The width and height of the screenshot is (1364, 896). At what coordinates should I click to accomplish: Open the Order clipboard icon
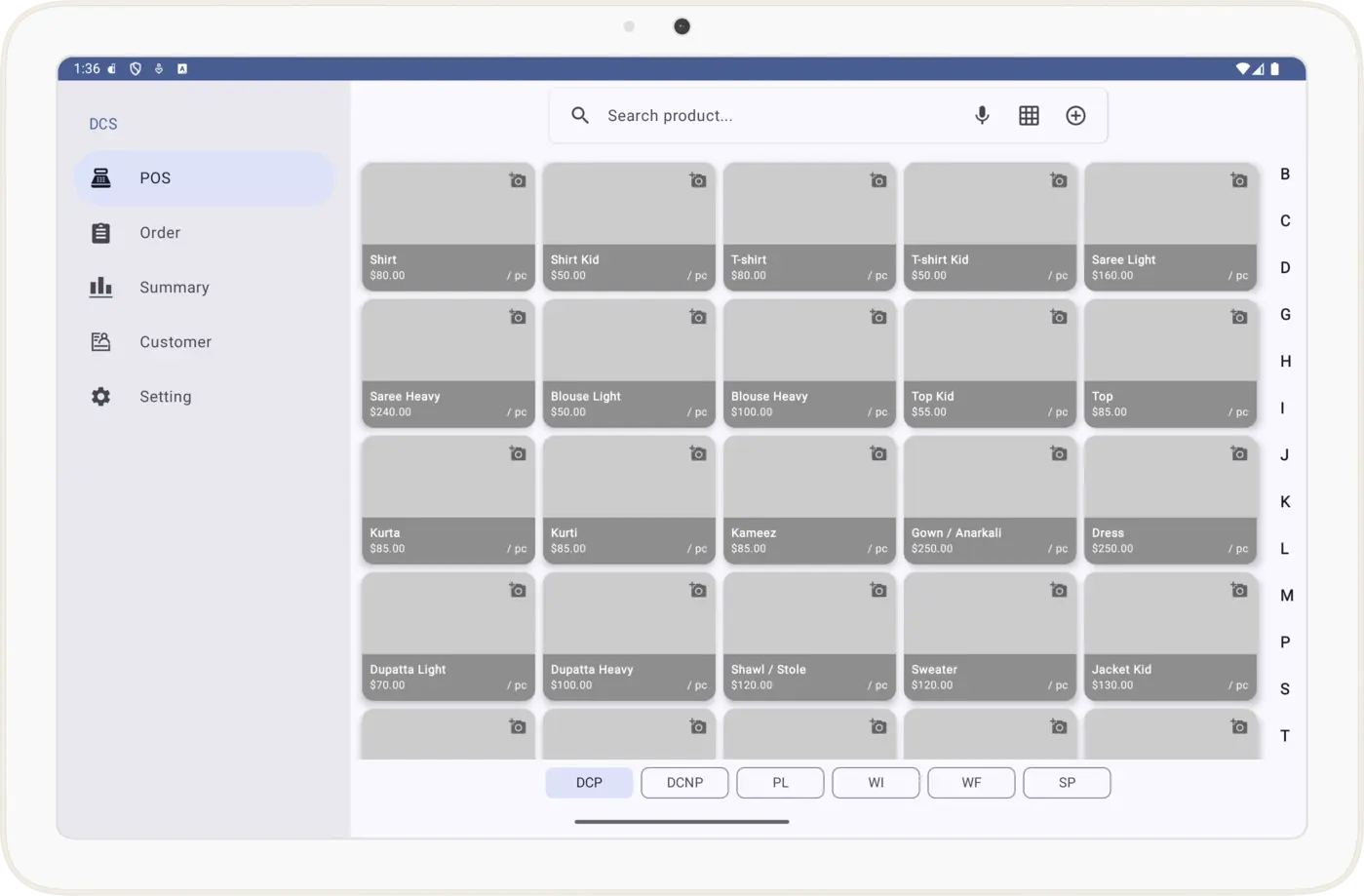[x=100, y=232]
